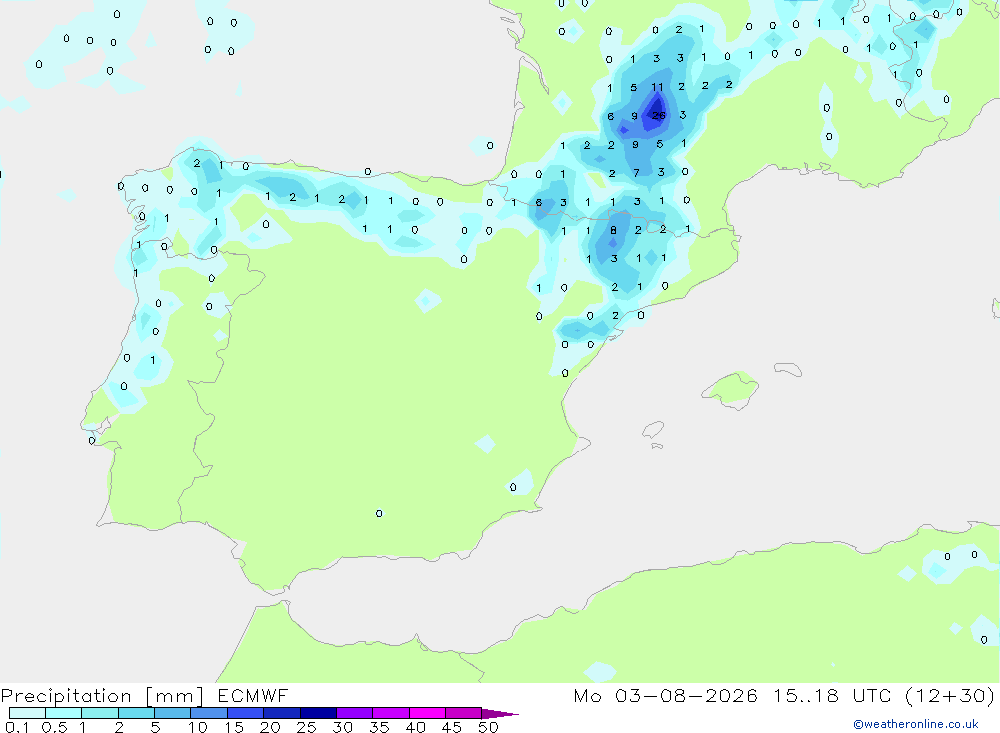This screenshot has height=733, width=1000.
Task: Click the 40–45 mm magenta legend swatch
Action: tap(427, 713)
